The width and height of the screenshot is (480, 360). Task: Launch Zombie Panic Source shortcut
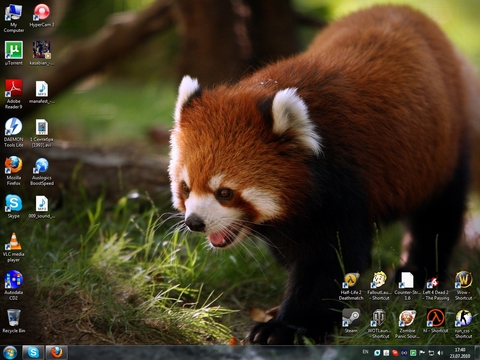(407, 324)
